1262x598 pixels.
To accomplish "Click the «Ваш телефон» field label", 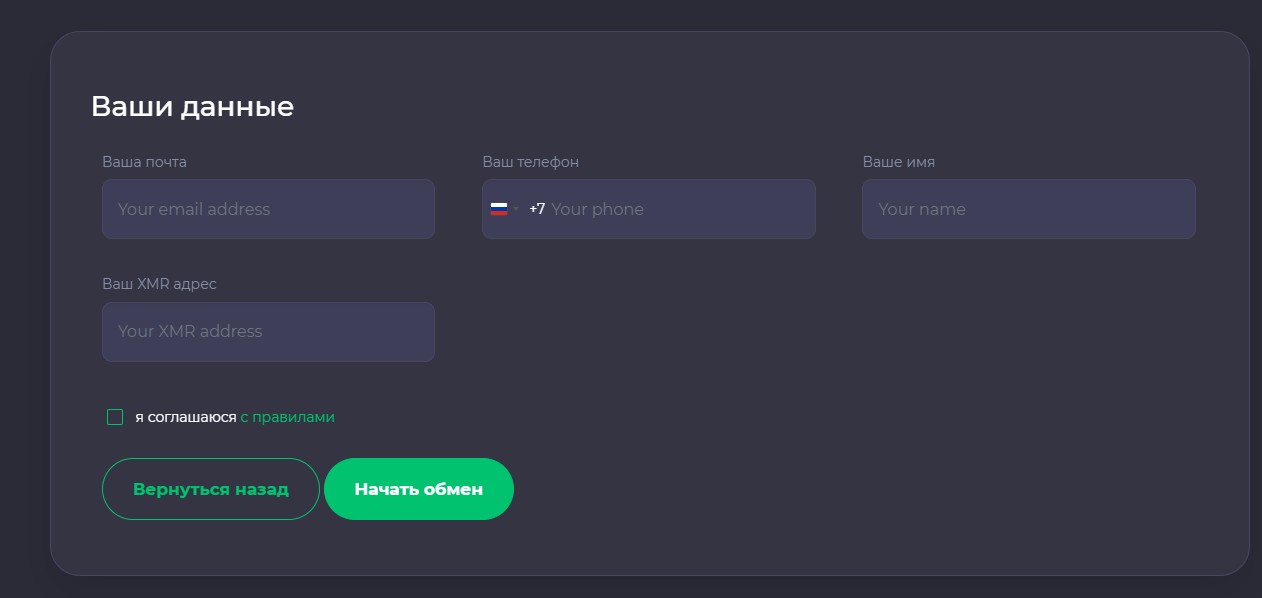I will [530, 162].
